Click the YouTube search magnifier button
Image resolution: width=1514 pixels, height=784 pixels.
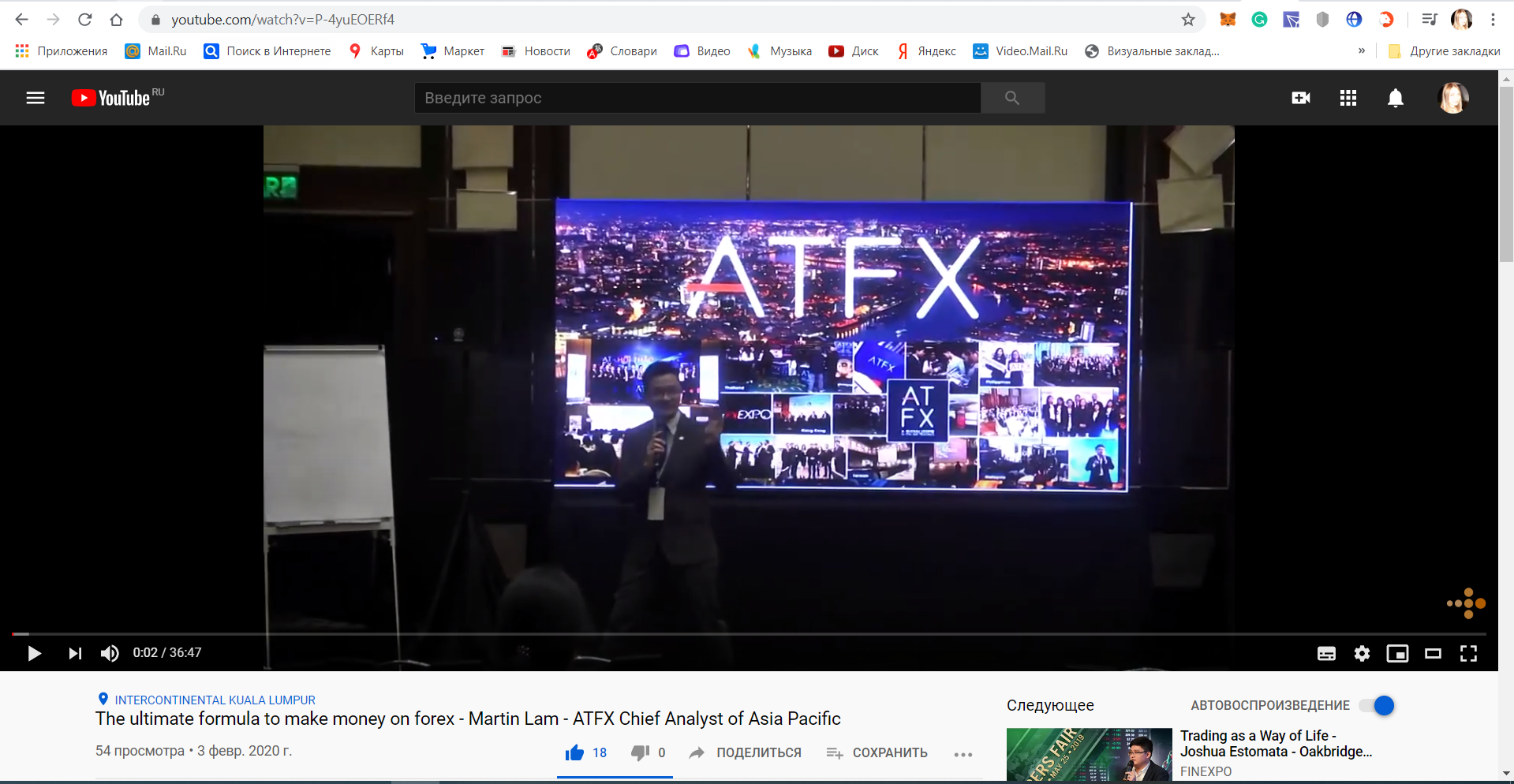1012,98
